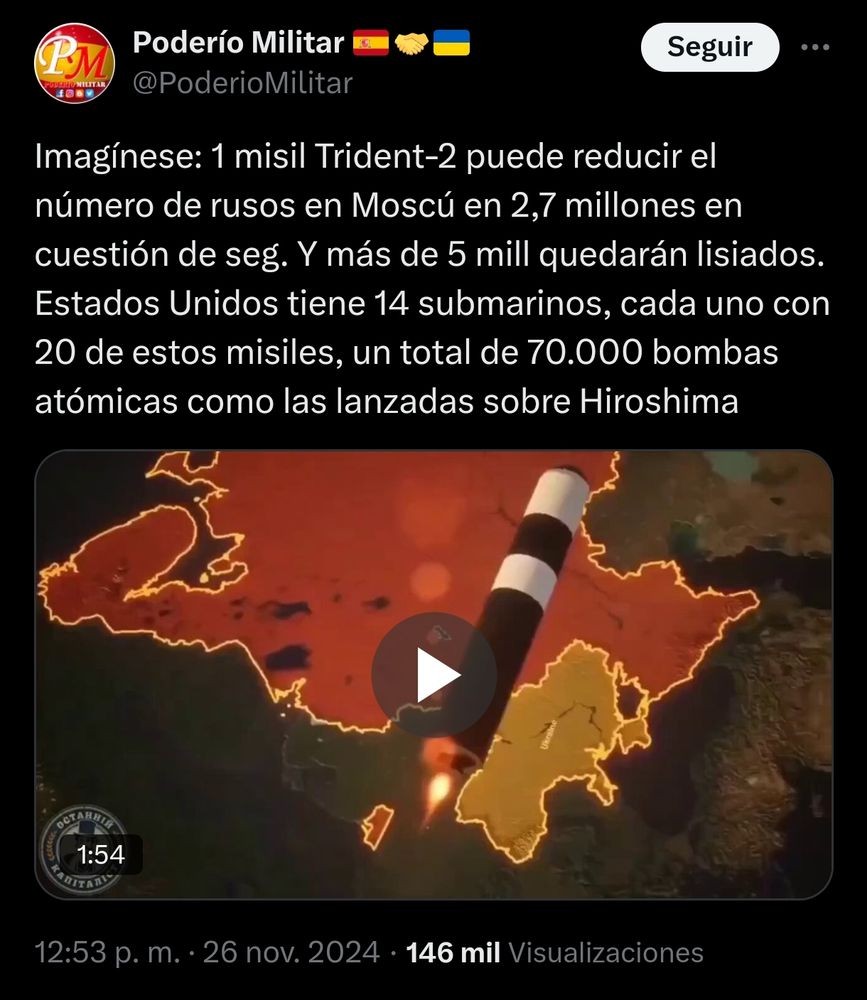The height and width of the screenshot is (1000, 867).
Task: Open the Poderío Militar profile avatar
Action: coord(75,62)
